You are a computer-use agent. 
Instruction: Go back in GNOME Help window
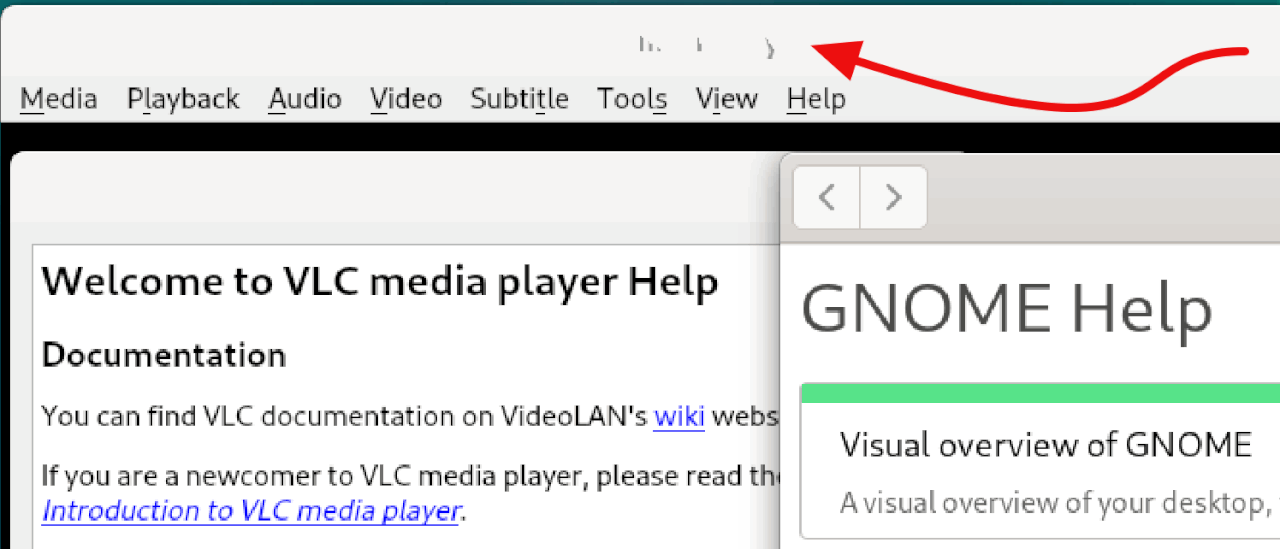pyautogui.click(x=827, y=197)
